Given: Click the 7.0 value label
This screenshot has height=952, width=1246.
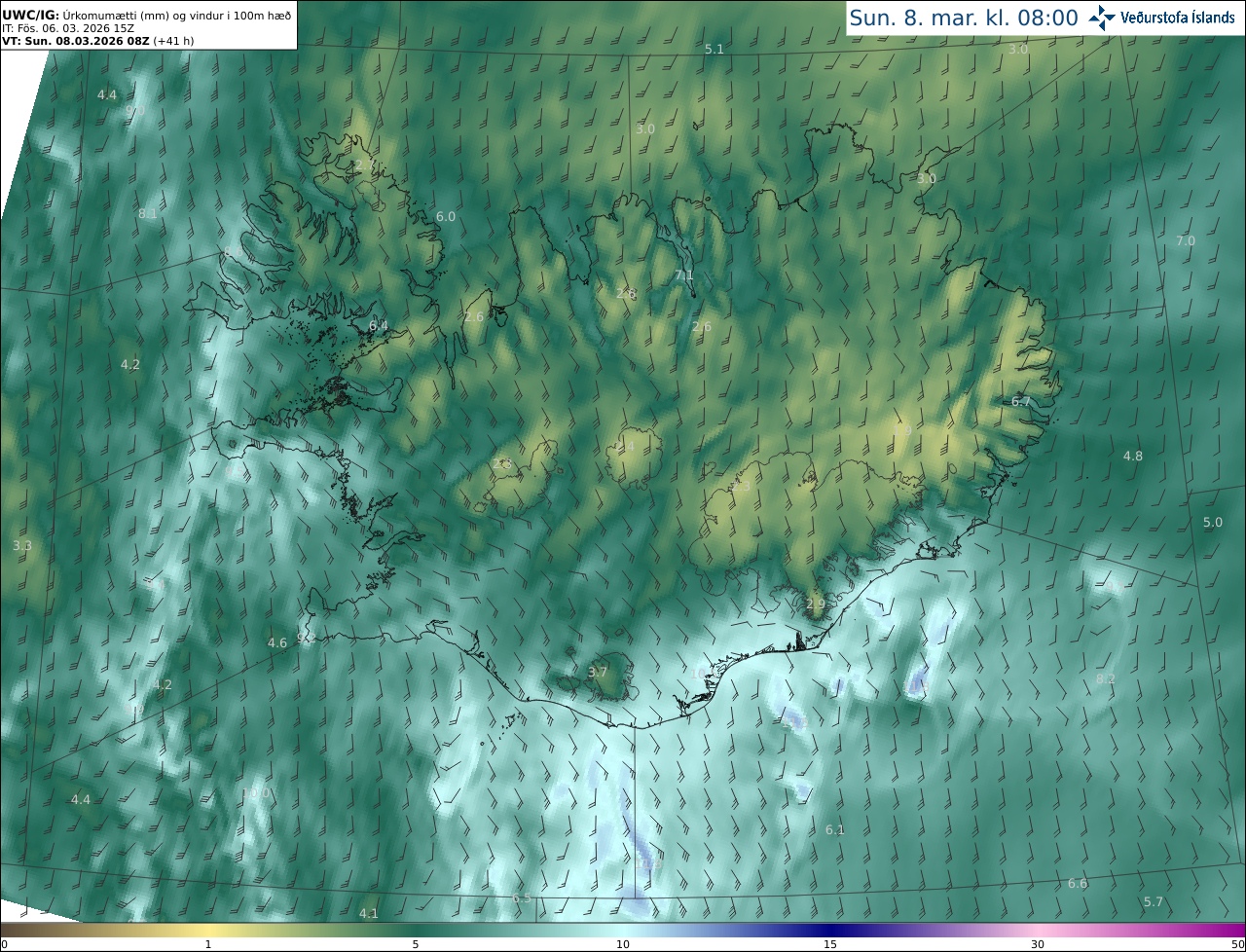Looking at the screenshot, I should coord(1186,240).
